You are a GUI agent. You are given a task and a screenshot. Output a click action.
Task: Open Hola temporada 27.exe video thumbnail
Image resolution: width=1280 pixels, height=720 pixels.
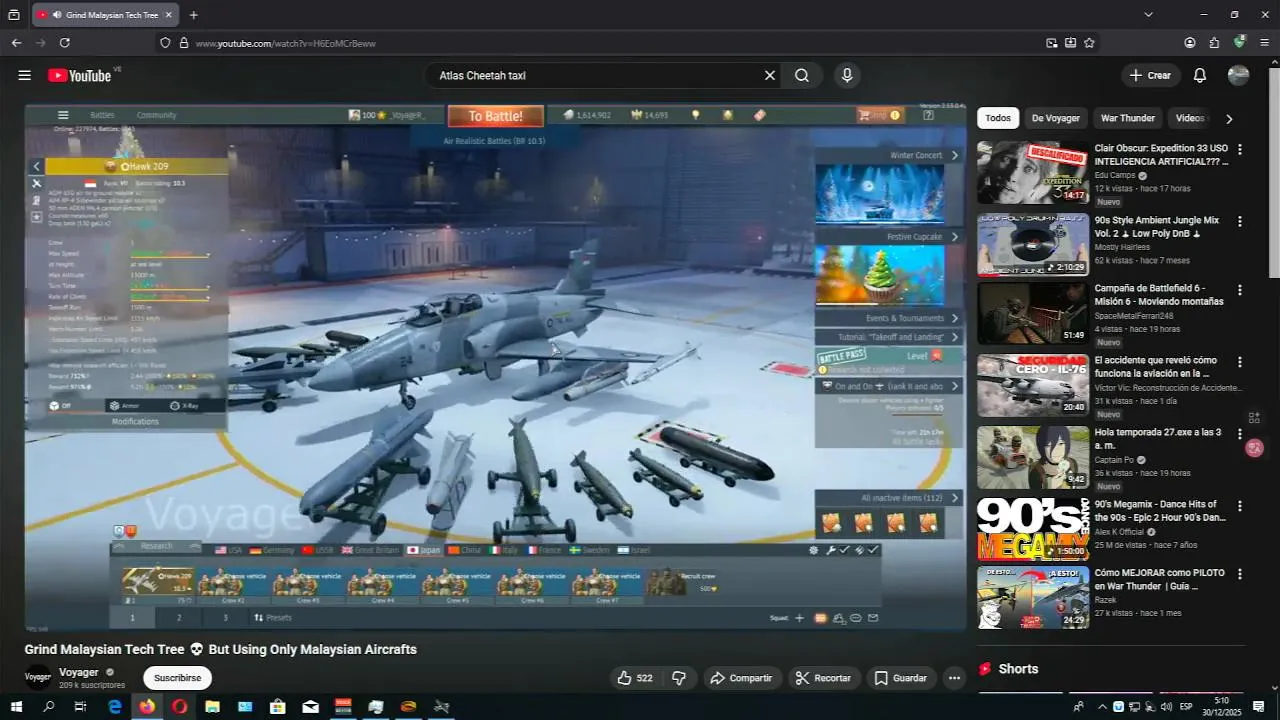click(1033, 458)
